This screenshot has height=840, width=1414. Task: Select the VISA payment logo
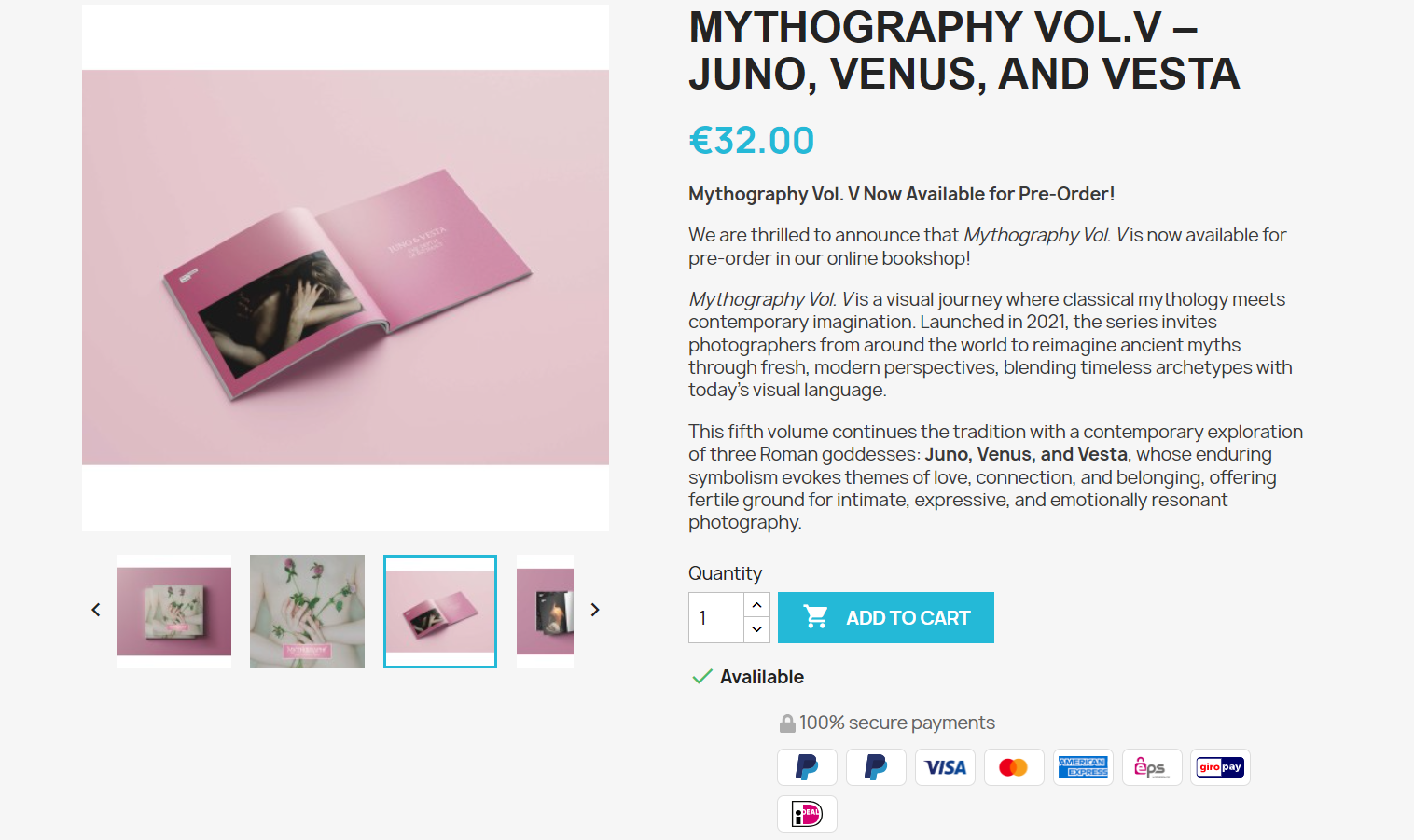coord(945,767)
